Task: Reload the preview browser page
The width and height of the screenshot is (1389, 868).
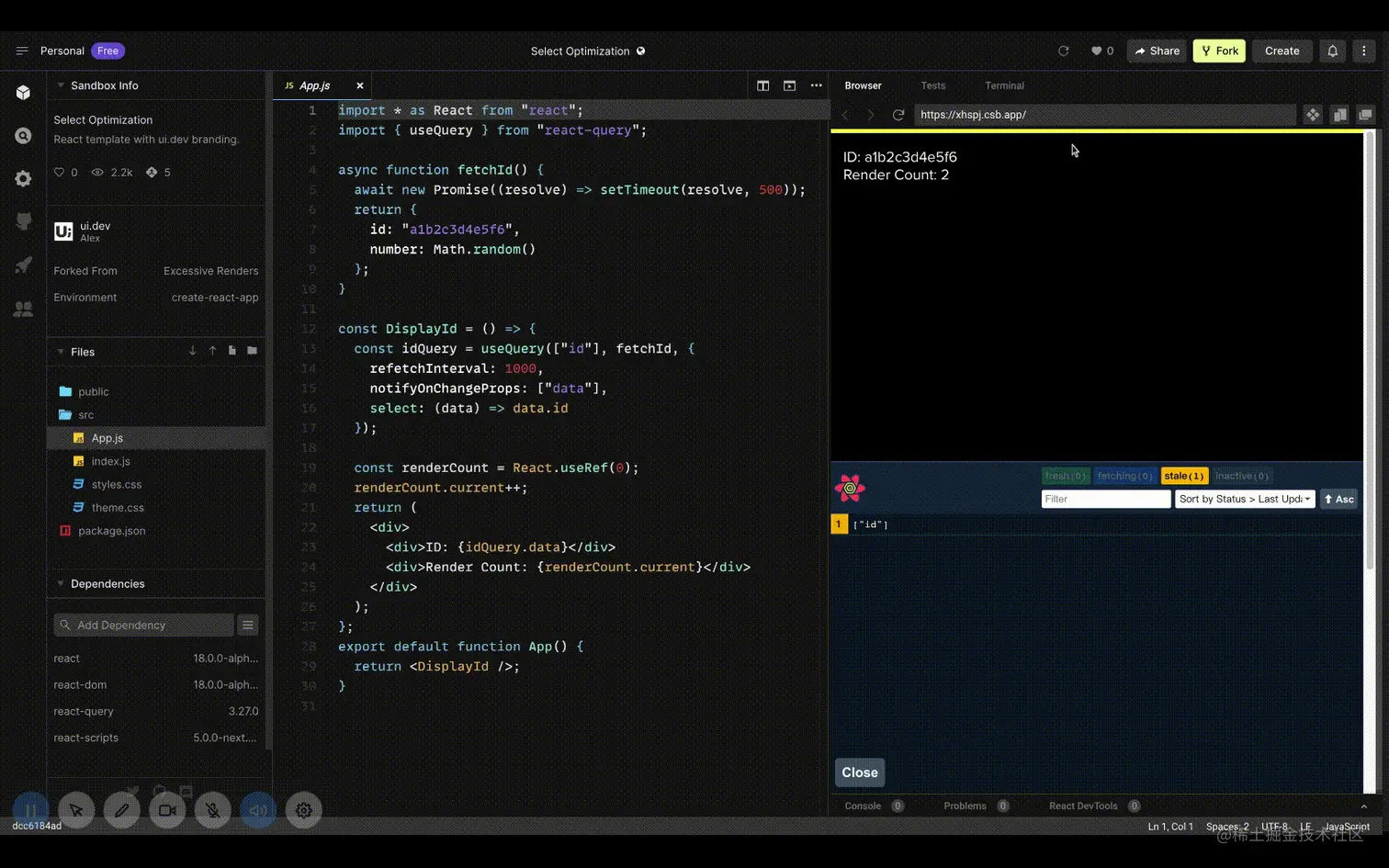Action: (x=898, y=115)
